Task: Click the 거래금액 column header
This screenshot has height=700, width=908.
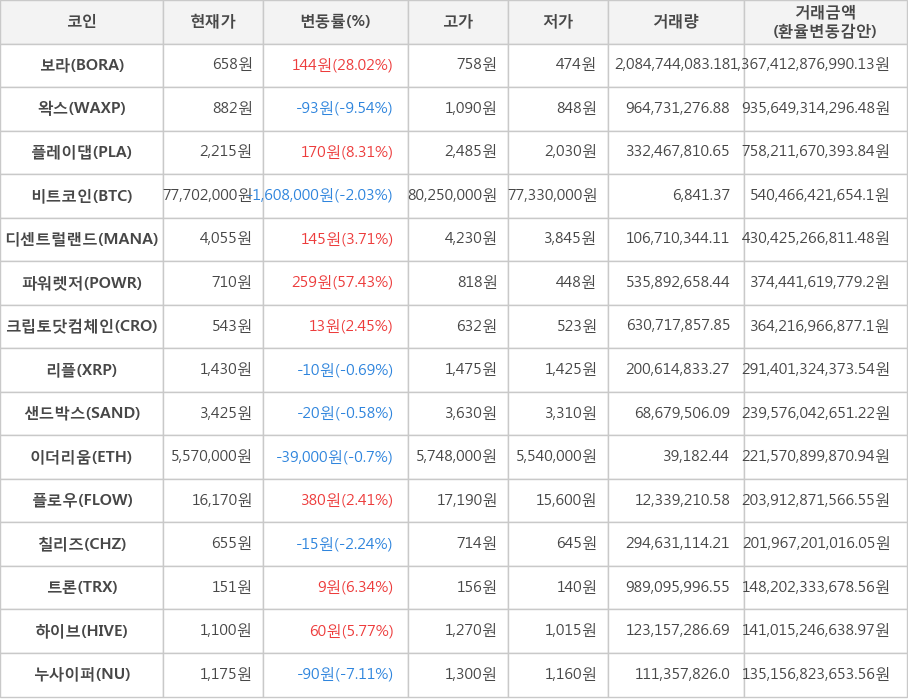Action: [x=825, y=22]
